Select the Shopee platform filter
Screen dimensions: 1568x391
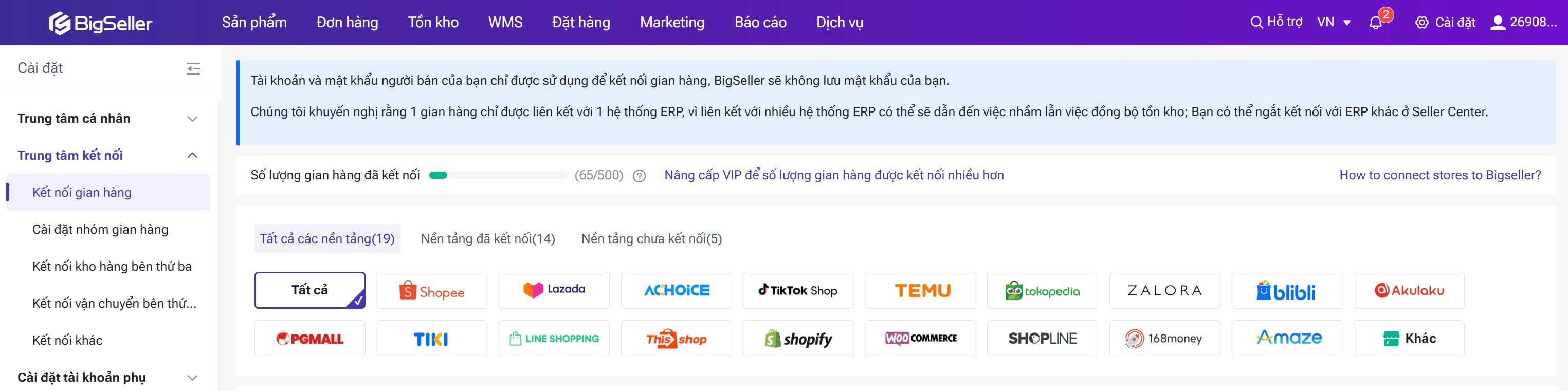pyautogui.click(x=431, y=291)
